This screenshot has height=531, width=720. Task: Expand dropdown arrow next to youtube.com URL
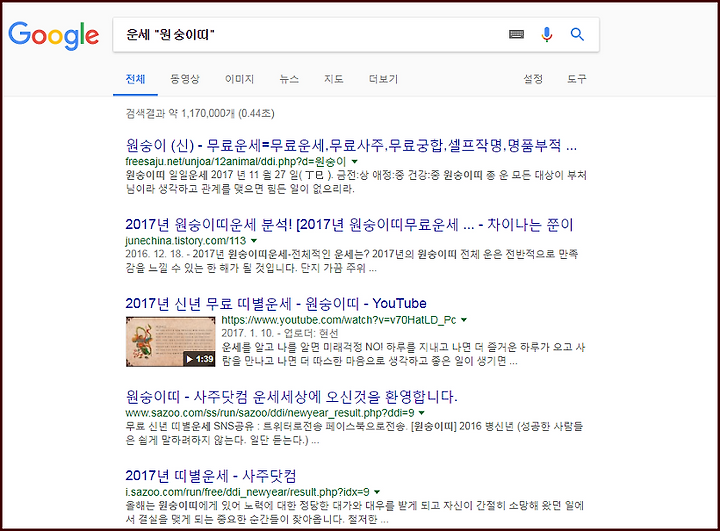(x=464, y=320)
